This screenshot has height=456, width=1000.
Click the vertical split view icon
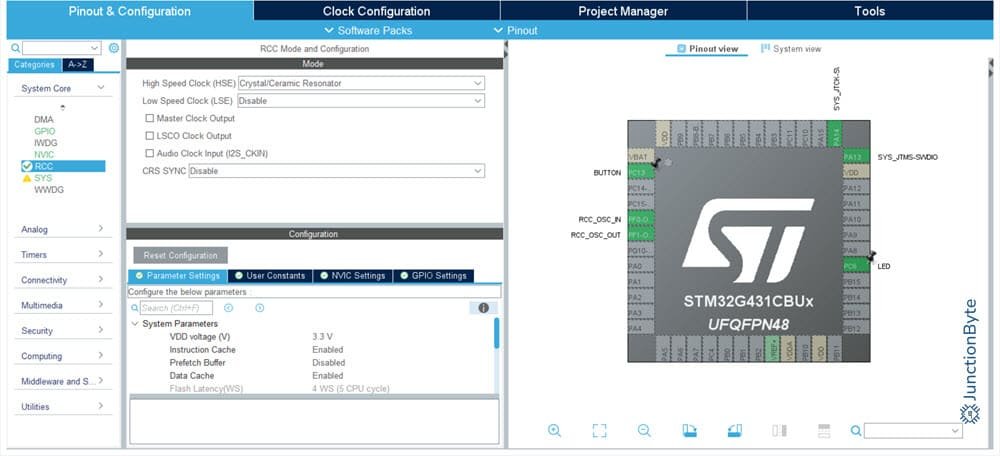coord(779,430)
